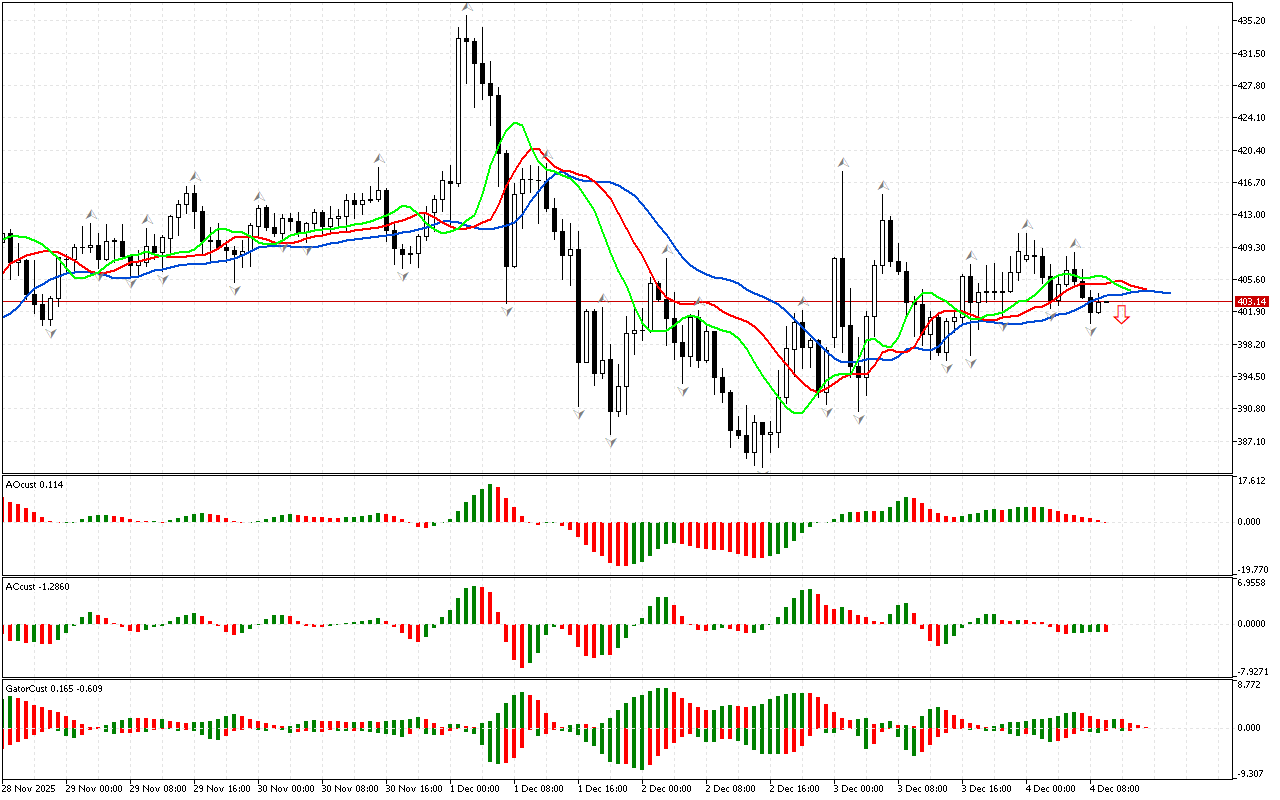
Task: Click the GatorCust 0.165 -0.609 label
Action: tap(54, 688)
